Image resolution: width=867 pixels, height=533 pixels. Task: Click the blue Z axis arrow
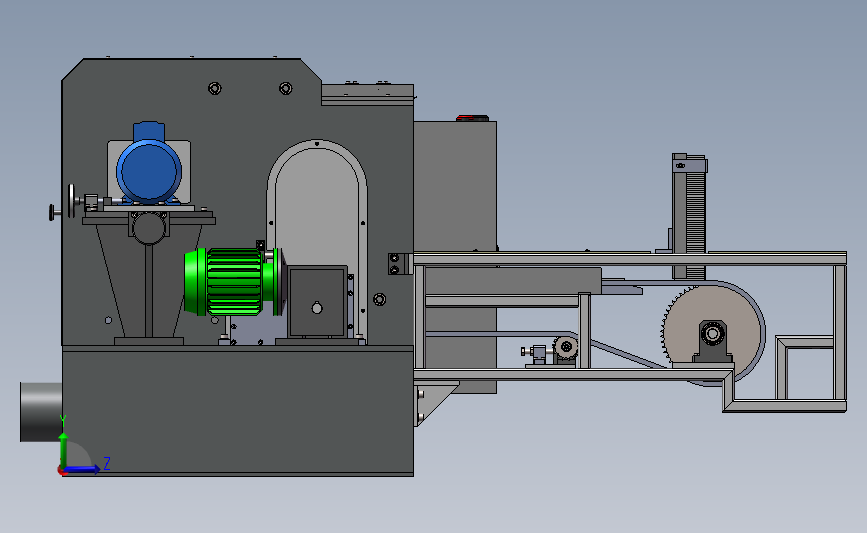pyautogui.click(x=82, y=470)
